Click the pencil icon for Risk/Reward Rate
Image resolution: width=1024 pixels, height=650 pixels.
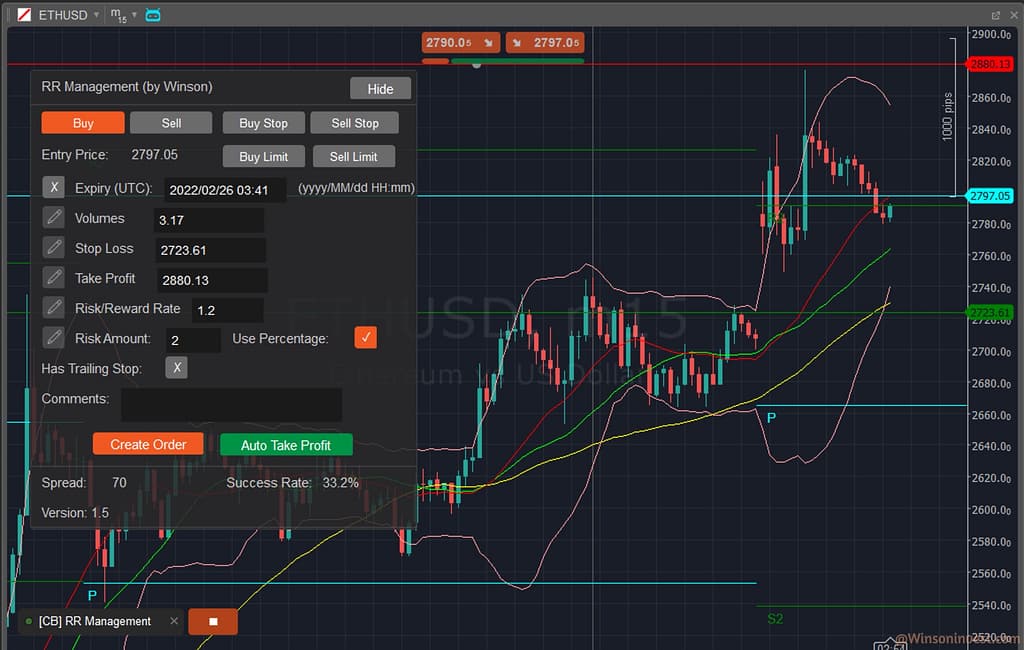click(54, 308)
